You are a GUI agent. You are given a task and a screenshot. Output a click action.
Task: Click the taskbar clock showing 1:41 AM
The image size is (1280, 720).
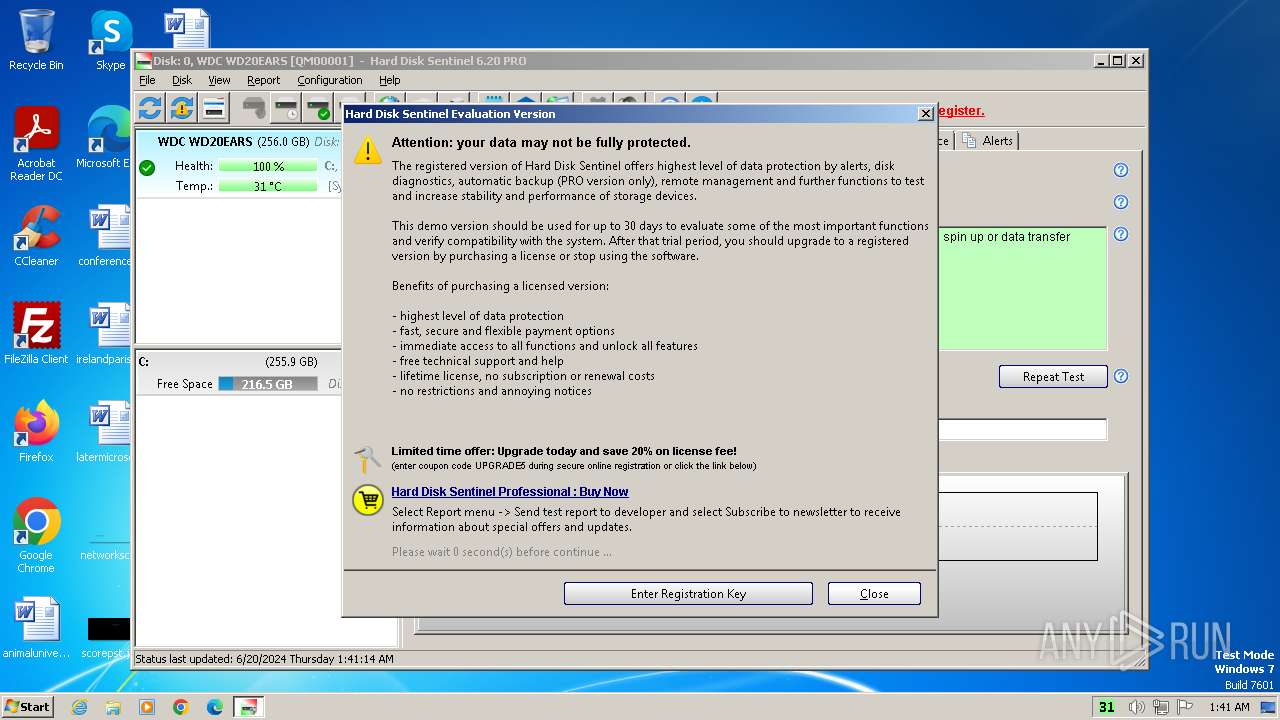[1229, 707]
